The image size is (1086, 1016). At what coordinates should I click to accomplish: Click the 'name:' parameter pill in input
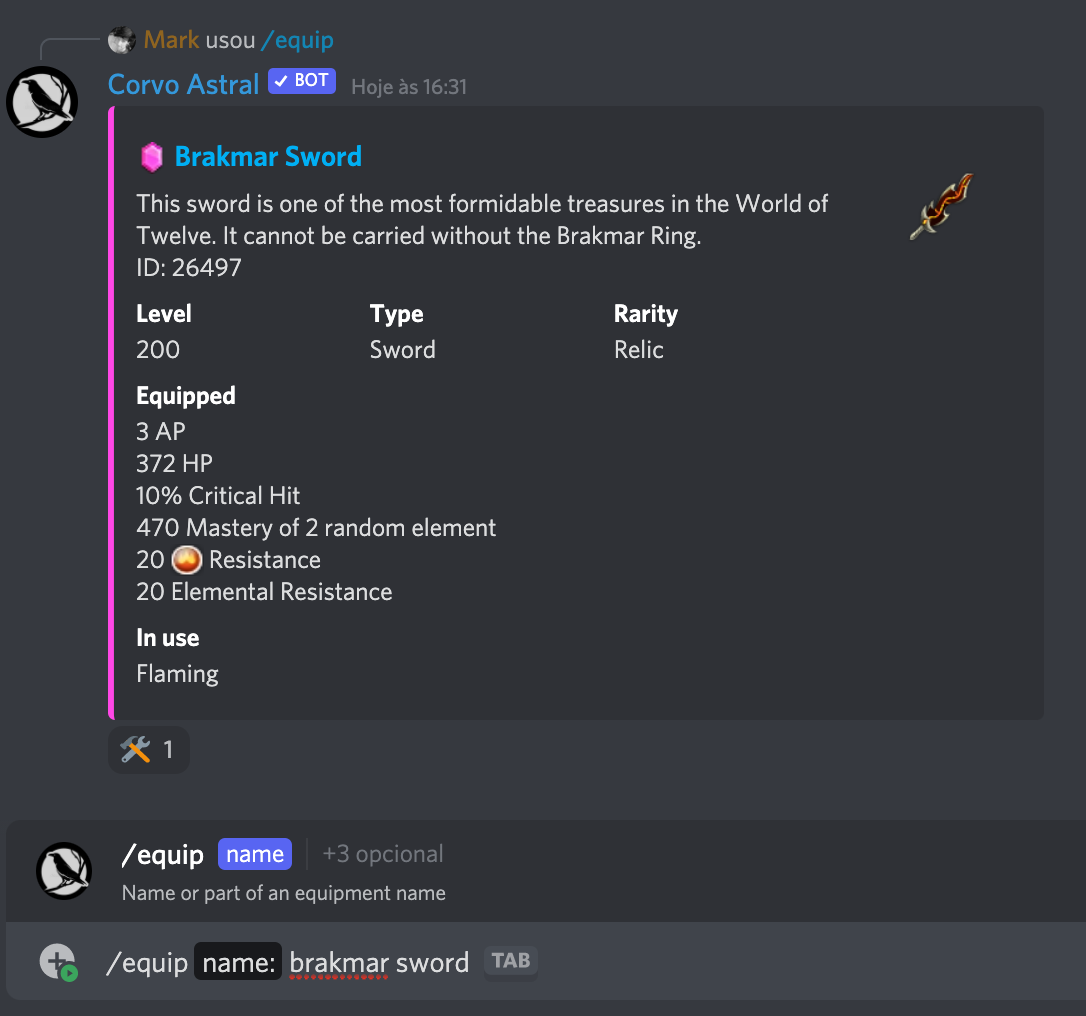[x=238, y=963]
